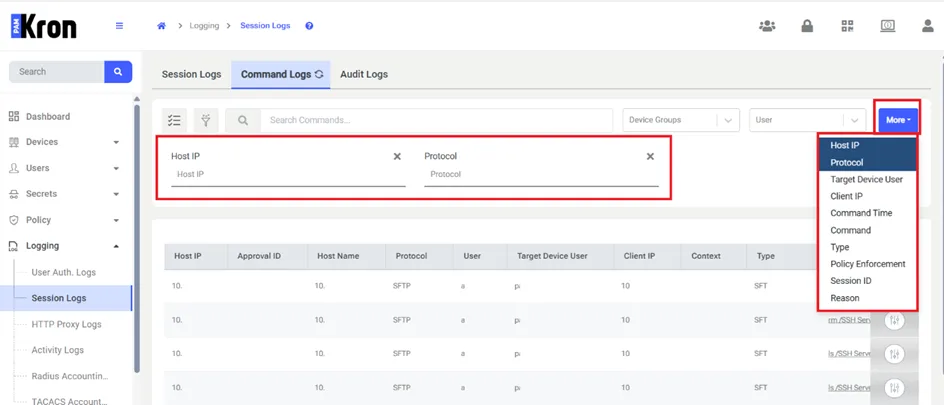Open User Auth. Logs in sidebar

pyautogui.click(x=64, y=273)
